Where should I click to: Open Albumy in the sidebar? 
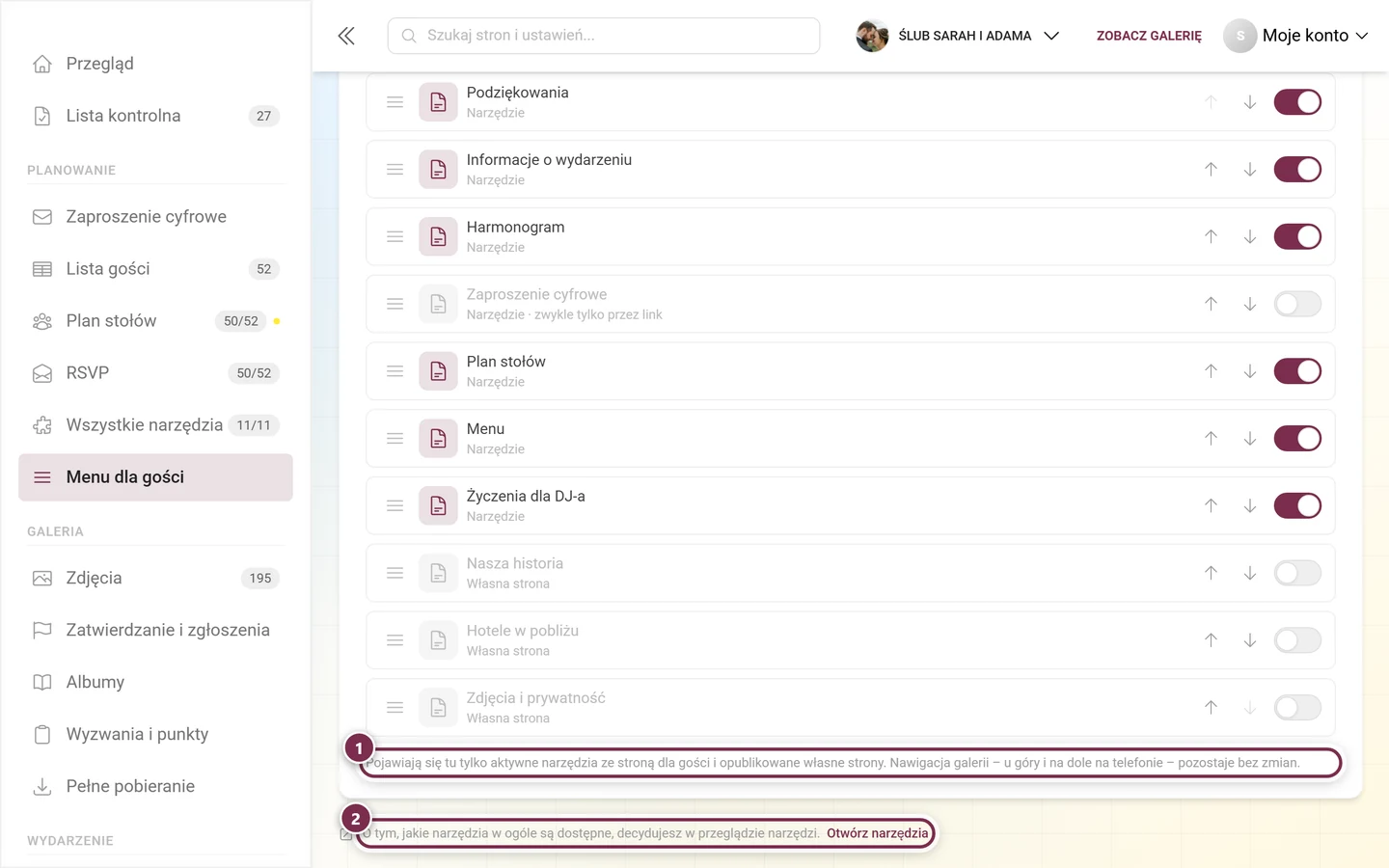pyautogui.click(x=155, y=683)
